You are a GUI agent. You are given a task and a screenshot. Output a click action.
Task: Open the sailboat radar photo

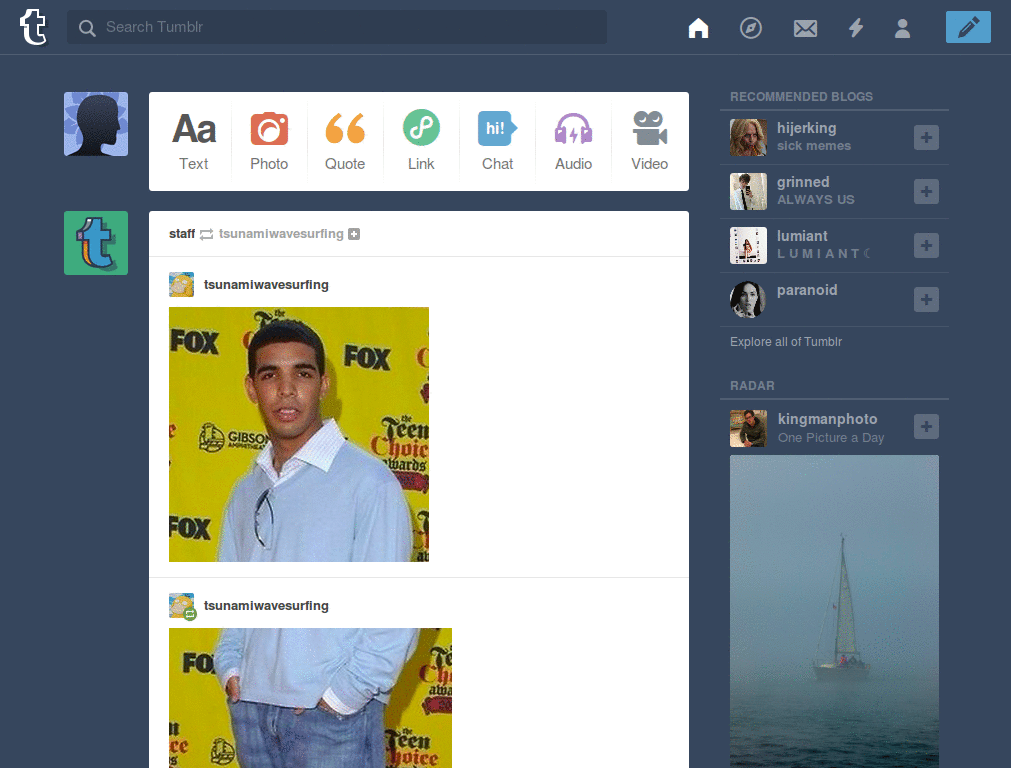coord(834,611)
